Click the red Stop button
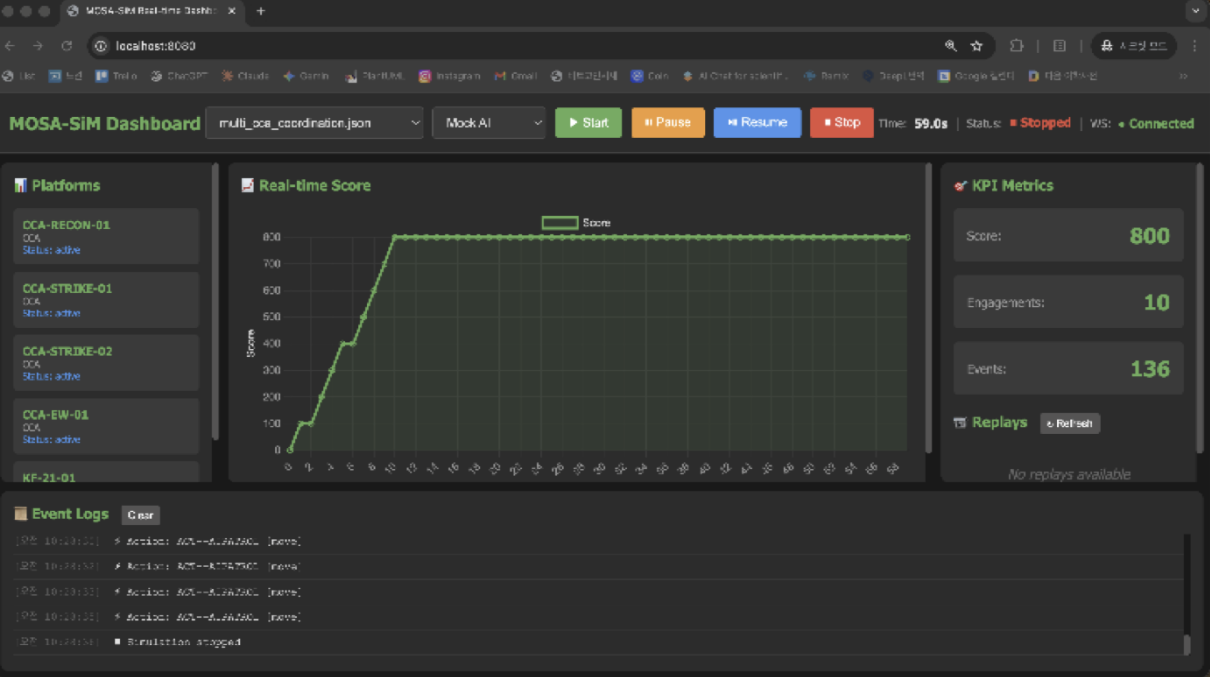The width and height of the screenshot is (1210, 677). pyautogui.click(x=840, y=123)
